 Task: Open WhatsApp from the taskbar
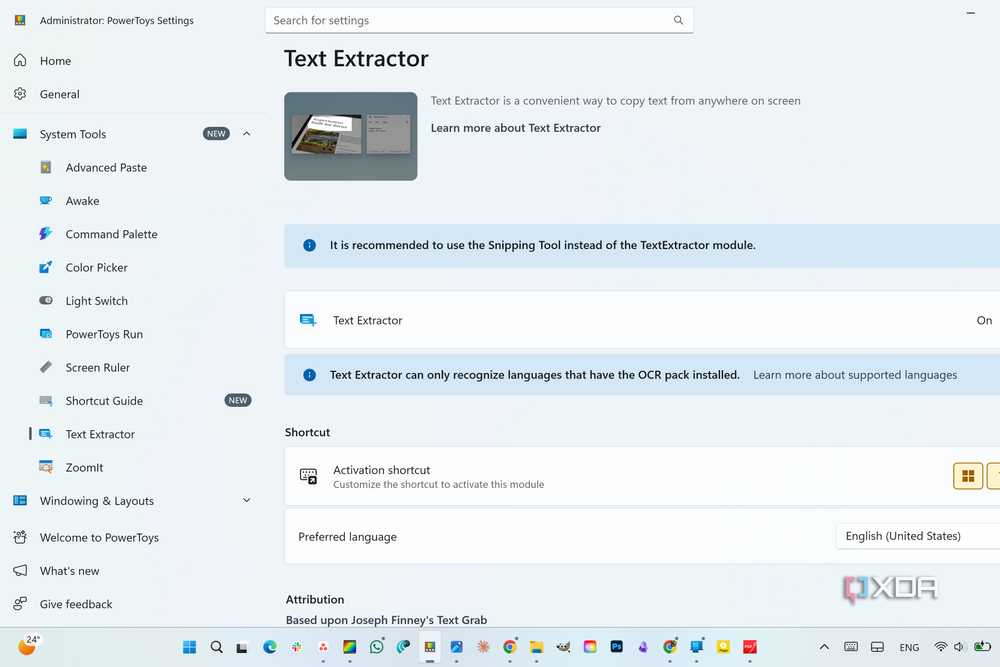pyautogui.click(x=376, y=647)
